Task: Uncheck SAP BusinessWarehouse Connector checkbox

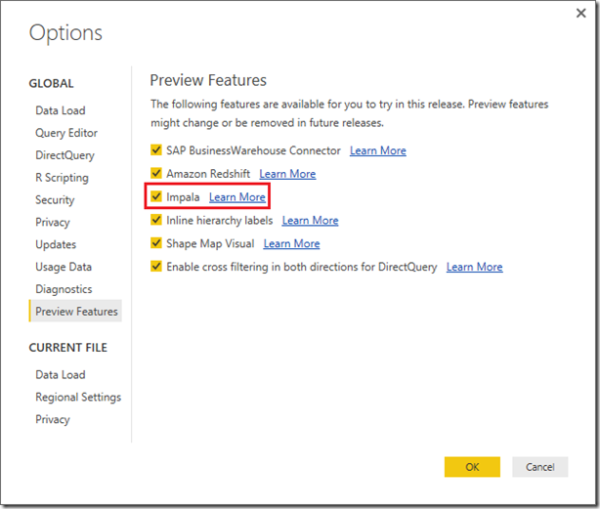Action: tap(156, 150)
